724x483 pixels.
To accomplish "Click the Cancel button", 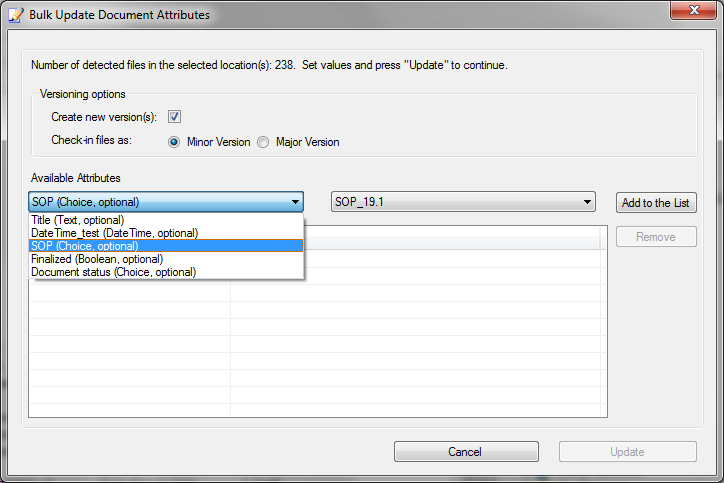I will coord(466,452).
